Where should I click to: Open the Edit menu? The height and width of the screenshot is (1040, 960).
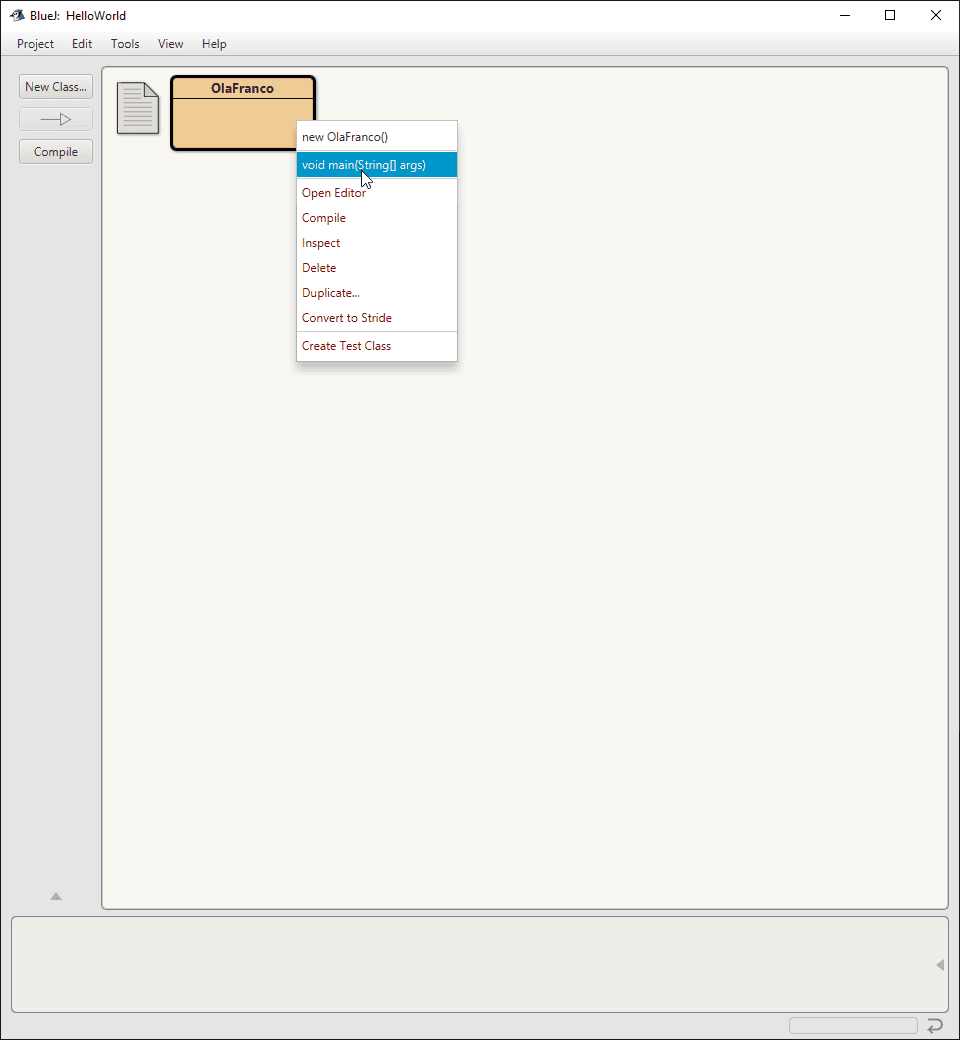click(82, 44)
